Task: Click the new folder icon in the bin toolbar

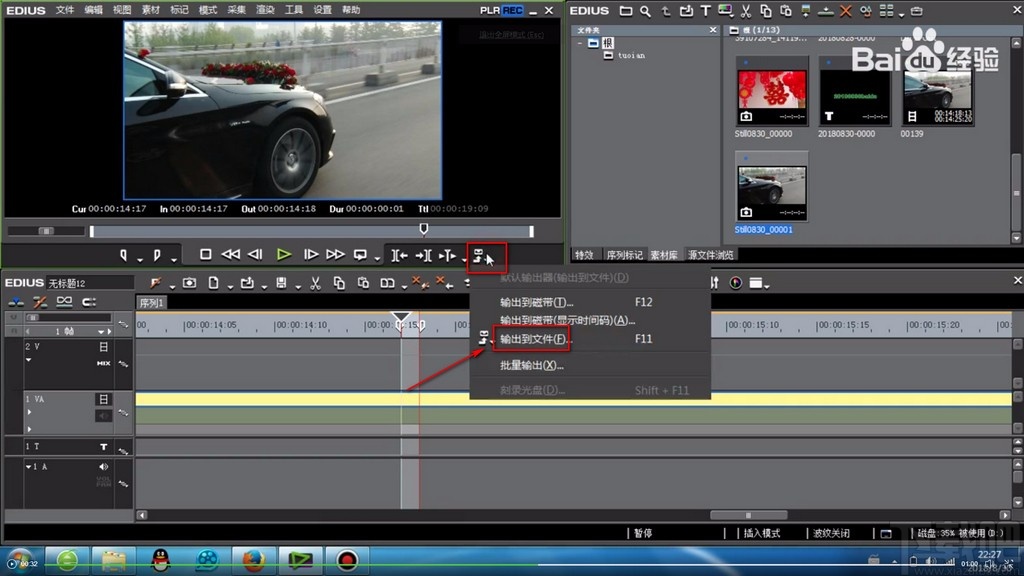Action: (626, 10)
